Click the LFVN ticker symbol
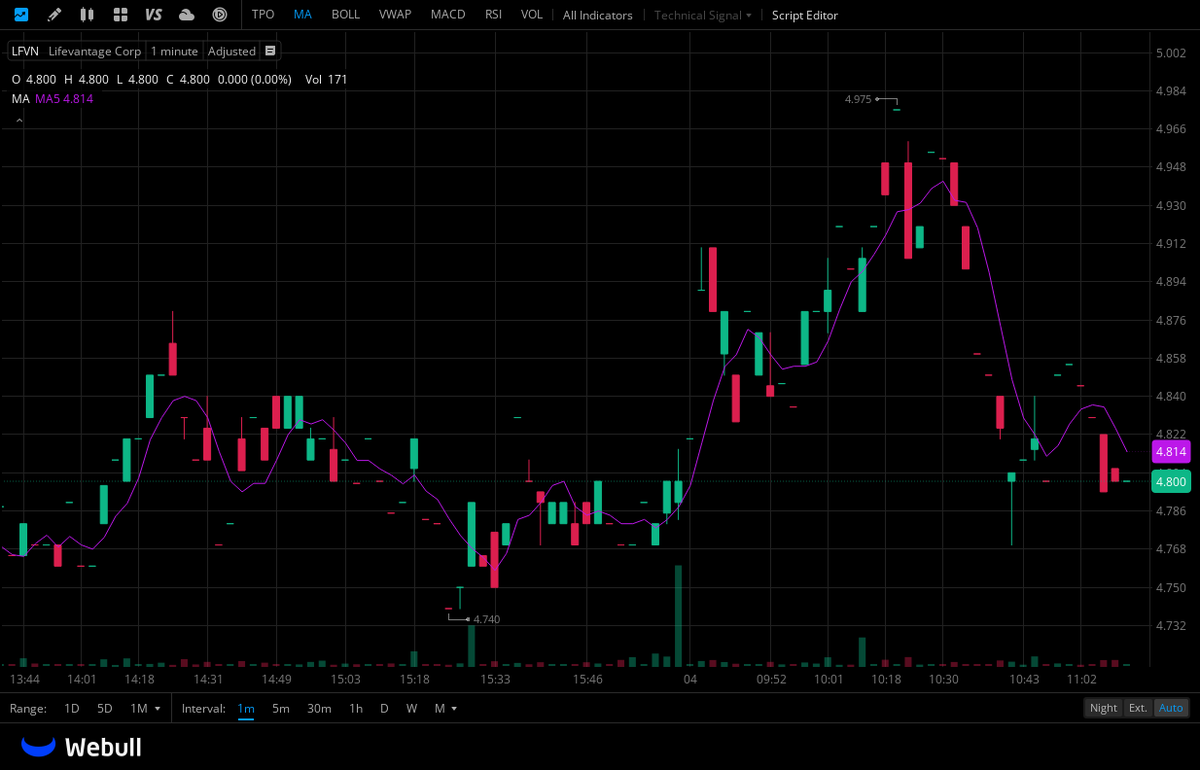This screenshot has width=1200, height=770. [x=25, y=51]
